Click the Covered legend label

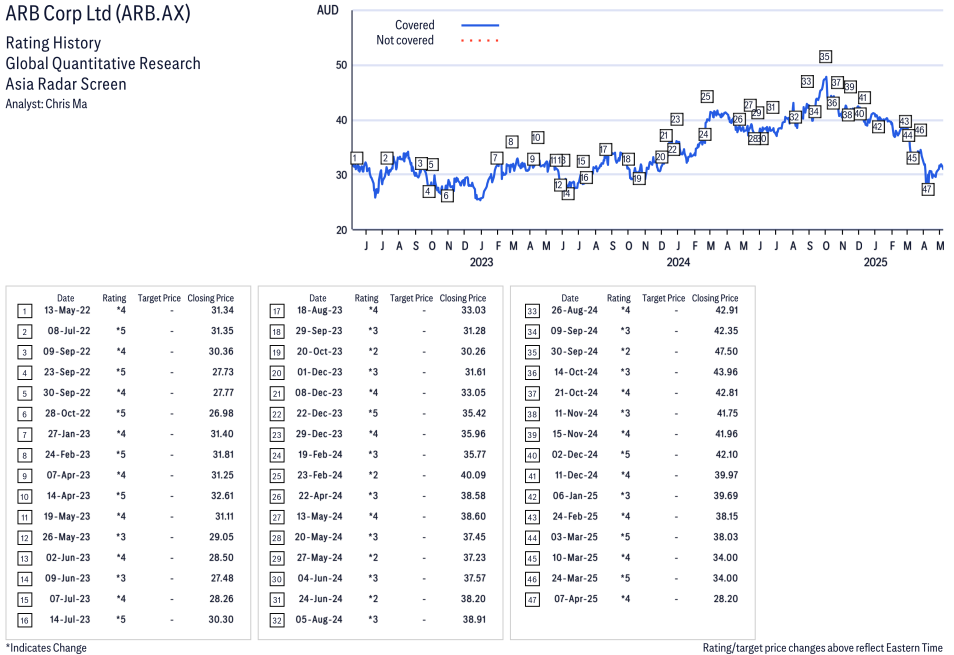click(414, 25)
